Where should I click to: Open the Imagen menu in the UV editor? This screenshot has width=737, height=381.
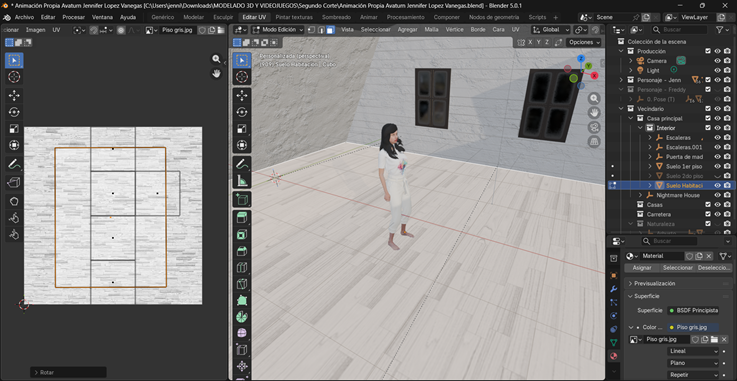click(36, 30)
